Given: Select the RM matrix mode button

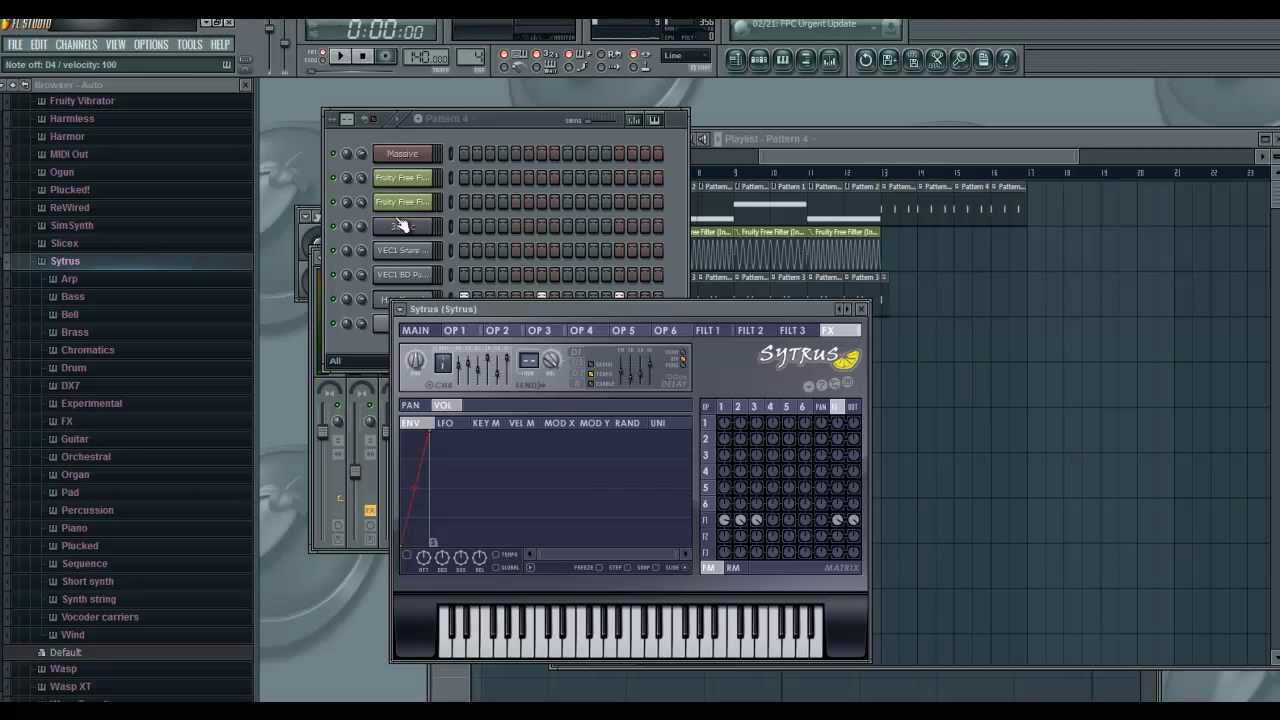Looking at the screenshot, I should pyautogui.click(x=733, y=568).
